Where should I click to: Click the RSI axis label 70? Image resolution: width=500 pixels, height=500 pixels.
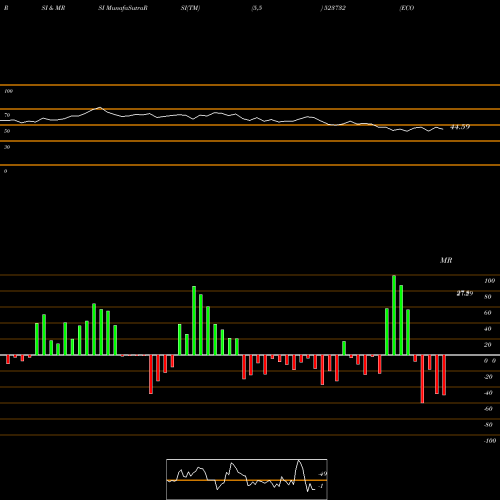coord(7,115)
